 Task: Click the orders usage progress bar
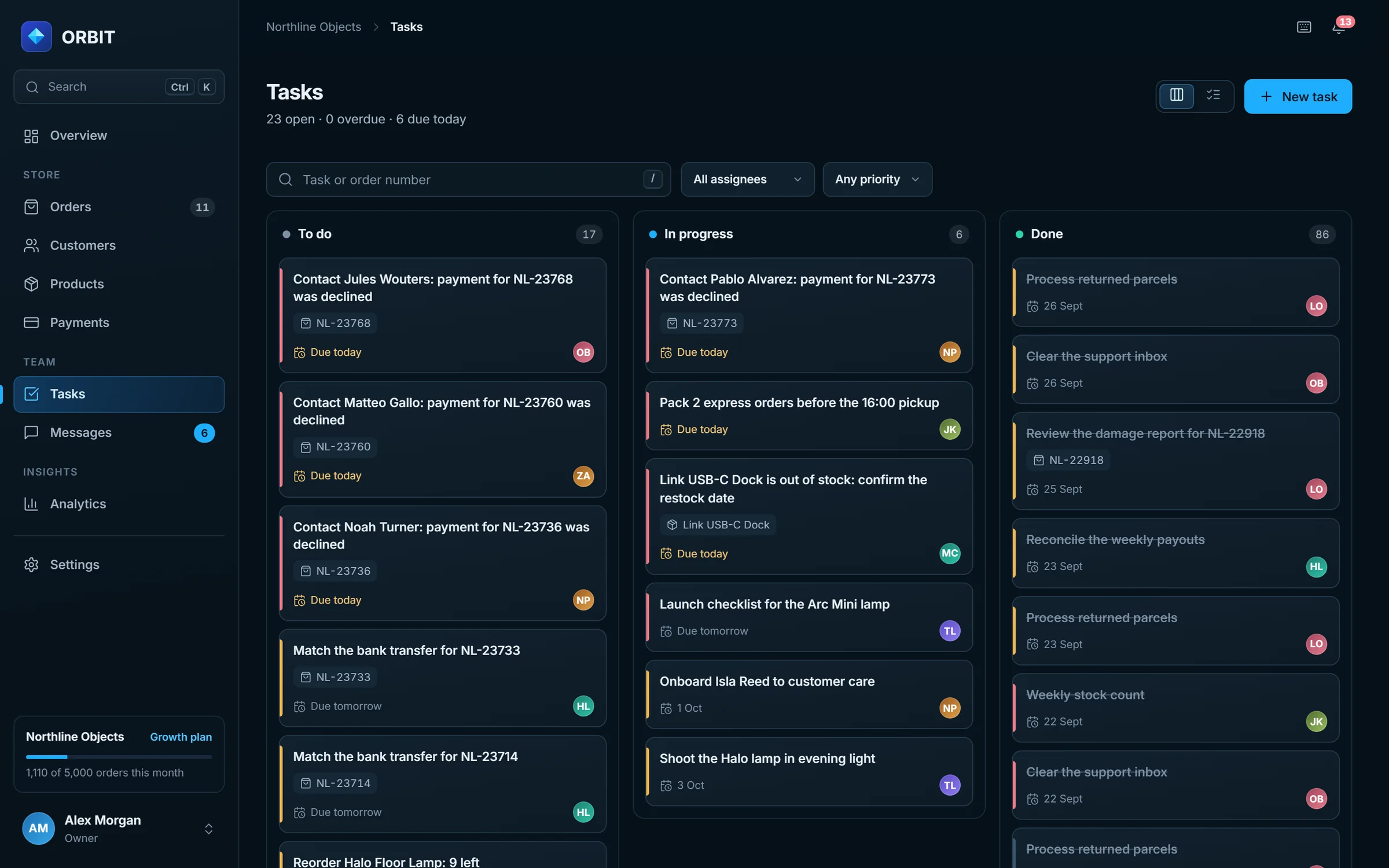point(119,757)
